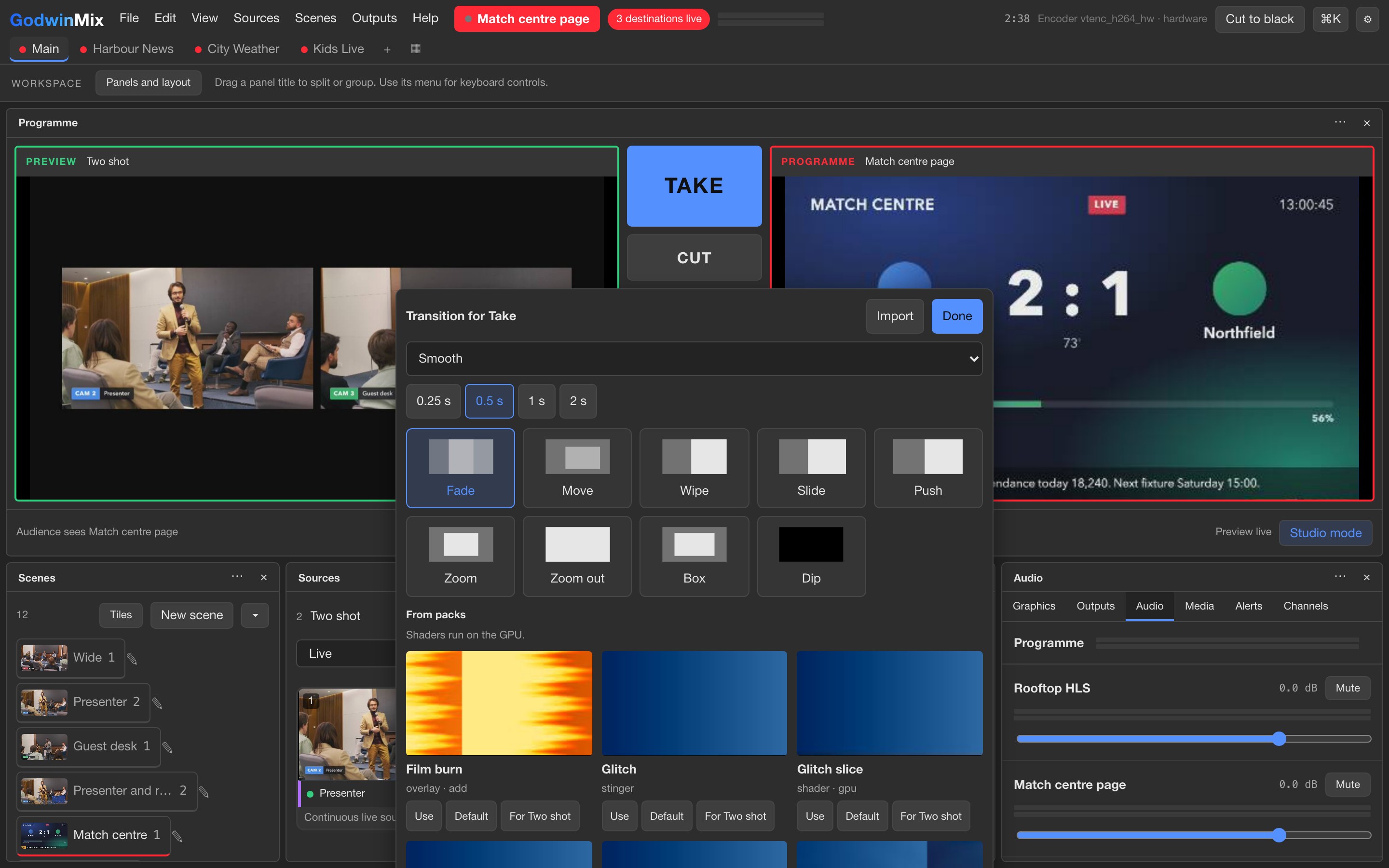Click Cut to black

(x=1259, y=19)
